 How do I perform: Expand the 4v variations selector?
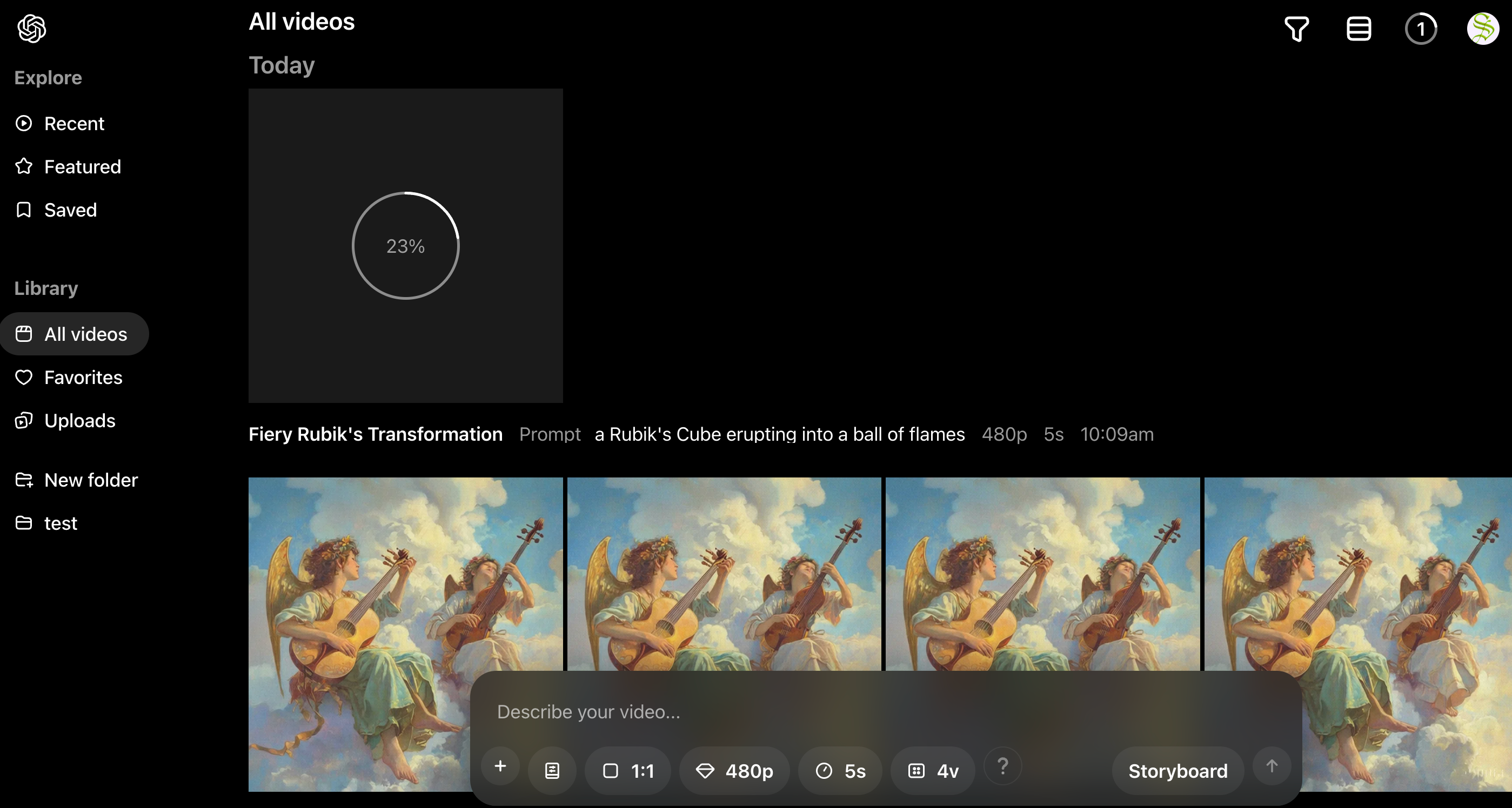(x=933, y=770)
